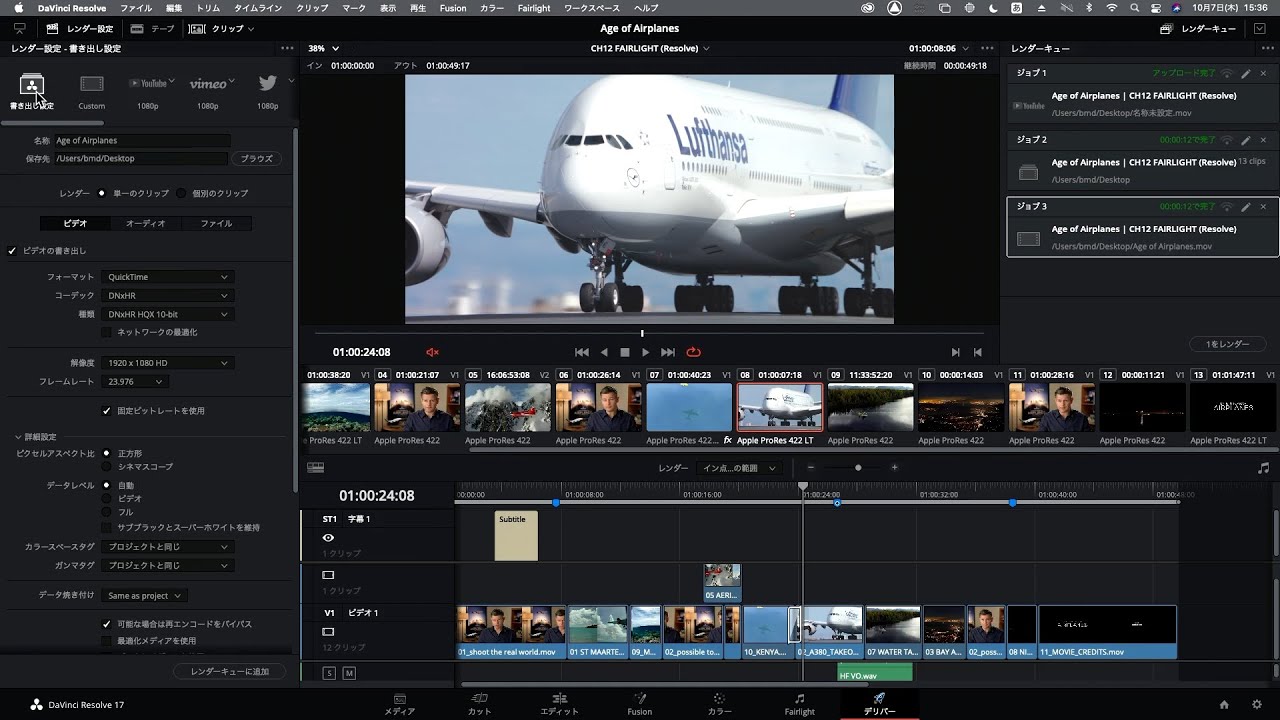Open the Fairlight page
Viewport: 1280px width, 720px height.
799,701
